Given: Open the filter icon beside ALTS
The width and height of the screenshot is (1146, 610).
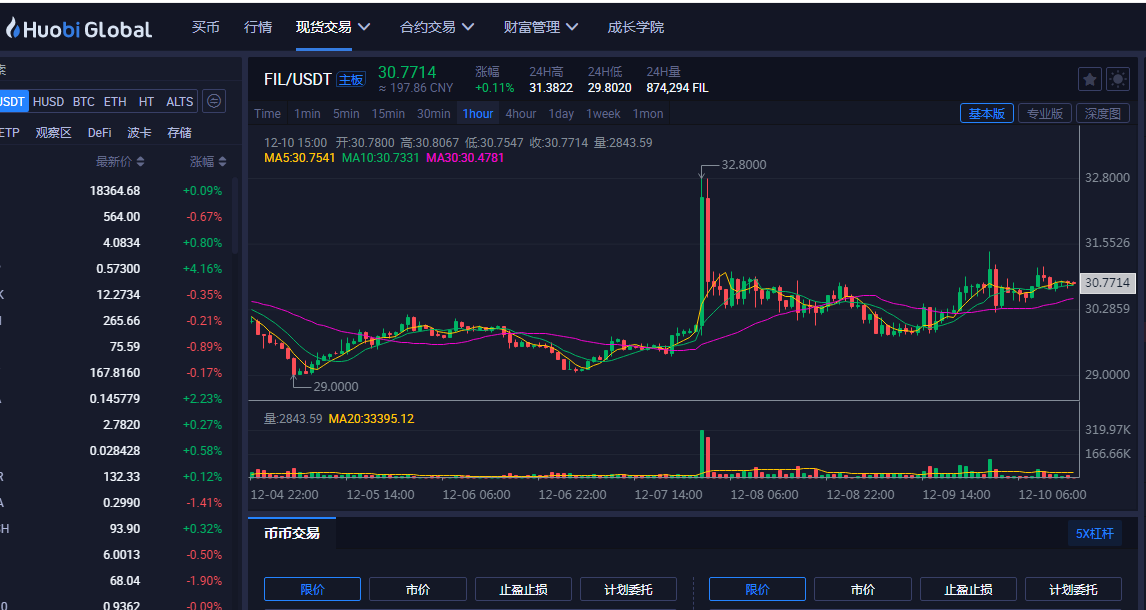Looking at the screenshot, I should pyautogui.click(x=213, y=101).
